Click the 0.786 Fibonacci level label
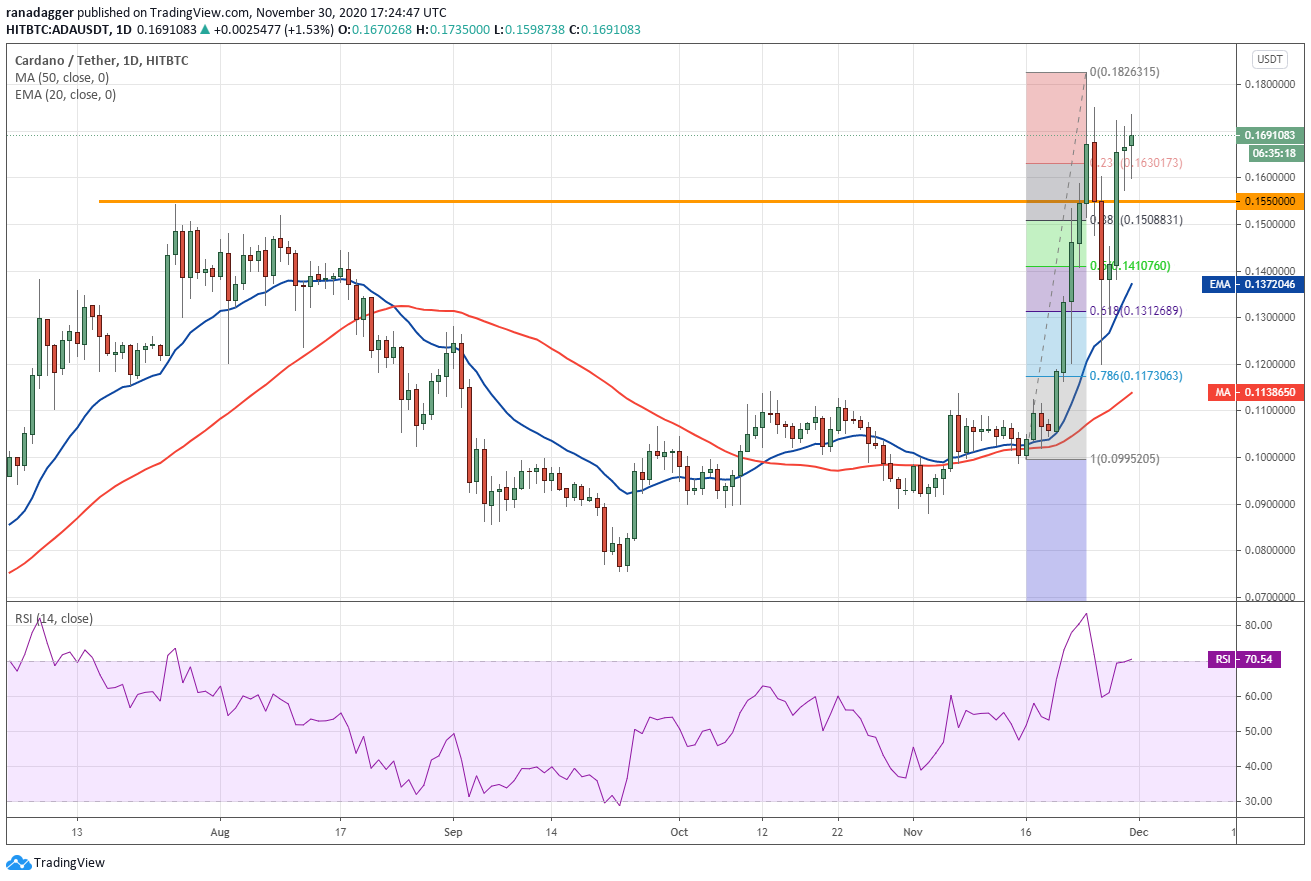This screenshot has width=1311, height=881. [1135, 376]
